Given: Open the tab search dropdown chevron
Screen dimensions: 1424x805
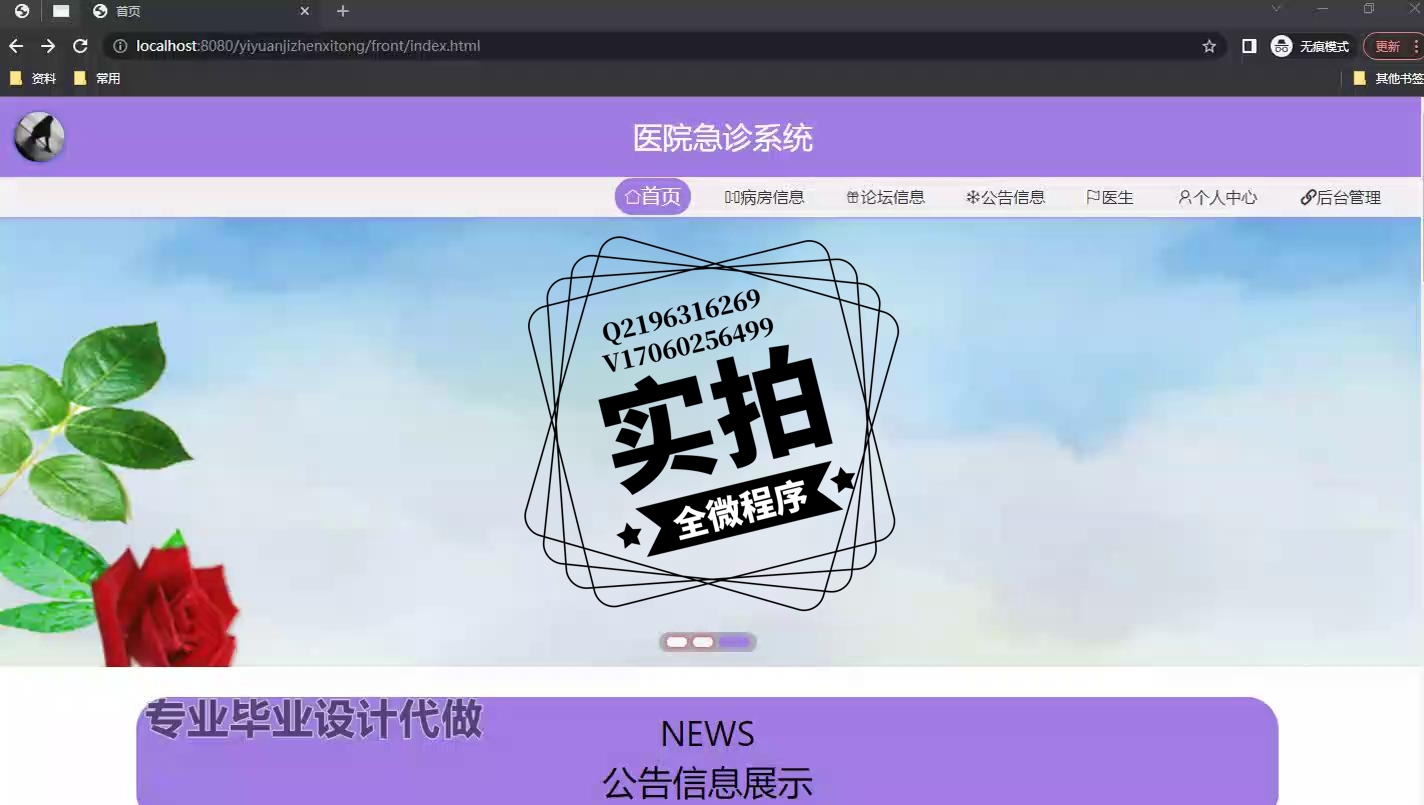Looking at the screenshot, I should 1276,9.
